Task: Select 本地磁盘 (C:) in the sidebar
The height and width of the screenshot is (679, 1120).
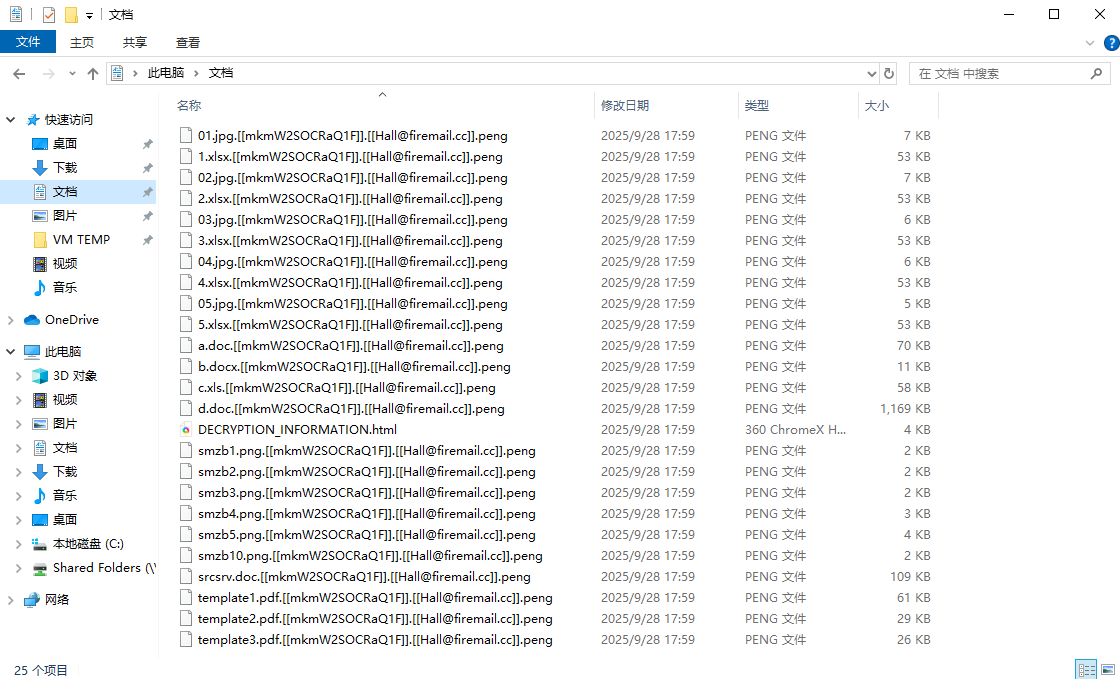Action: click(x=88, y=544)
